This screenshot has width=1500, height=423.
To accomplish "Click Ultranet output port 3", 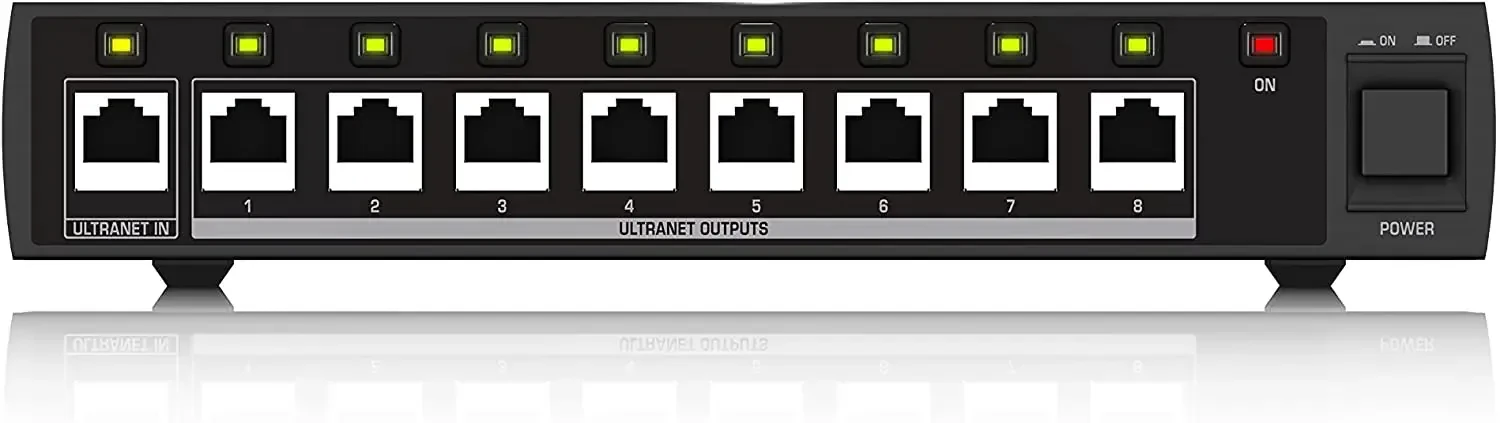I will coord(502,141).
